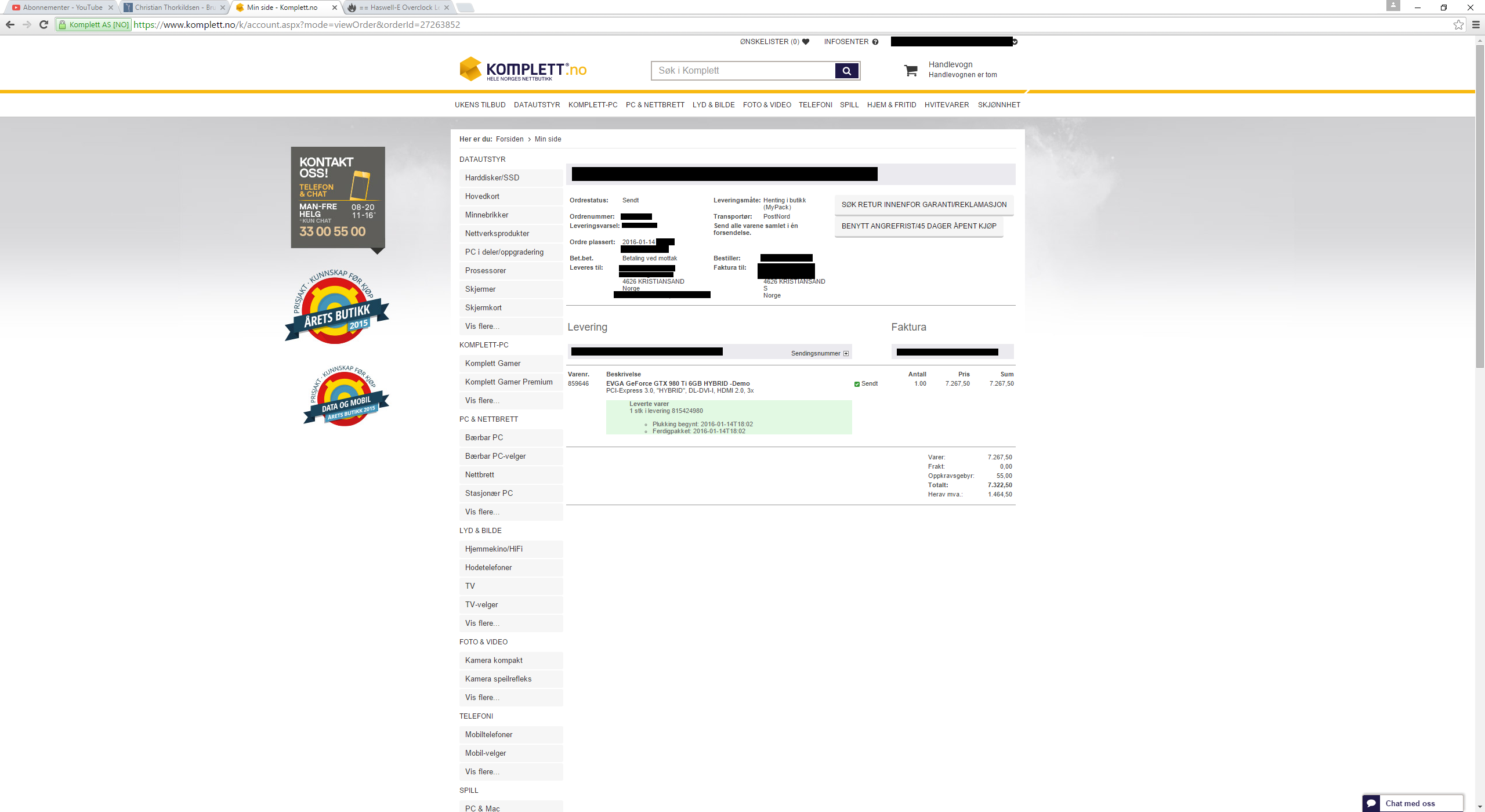Expand the Sendingsnummer plus box

coord(846,353)
